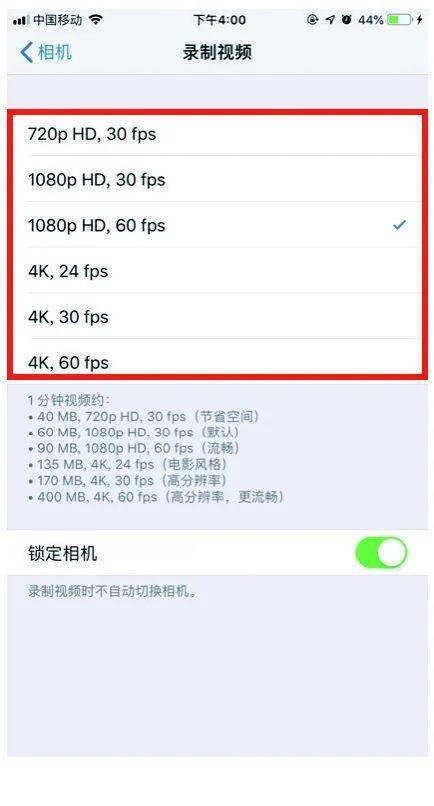Tap the cellular signal bars icon
The image size is (434, 806).
(x=20, y=20)
